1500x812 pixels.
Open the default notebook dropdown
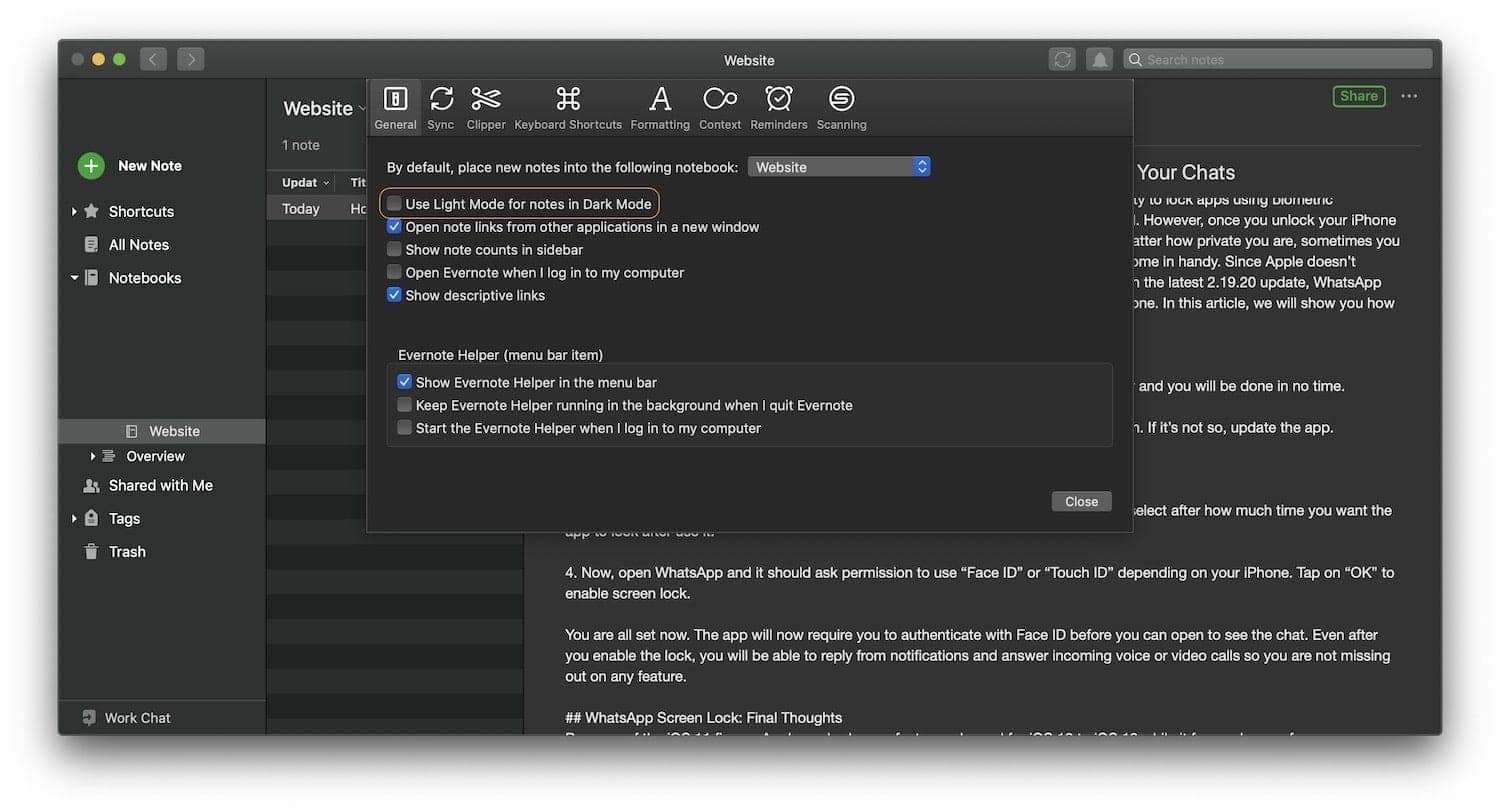(839, 167)
